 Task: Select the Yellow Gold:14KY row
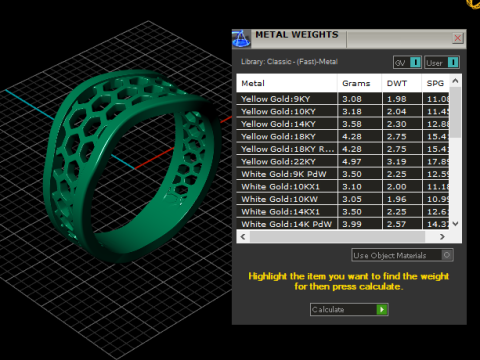(x=343, y=124)
